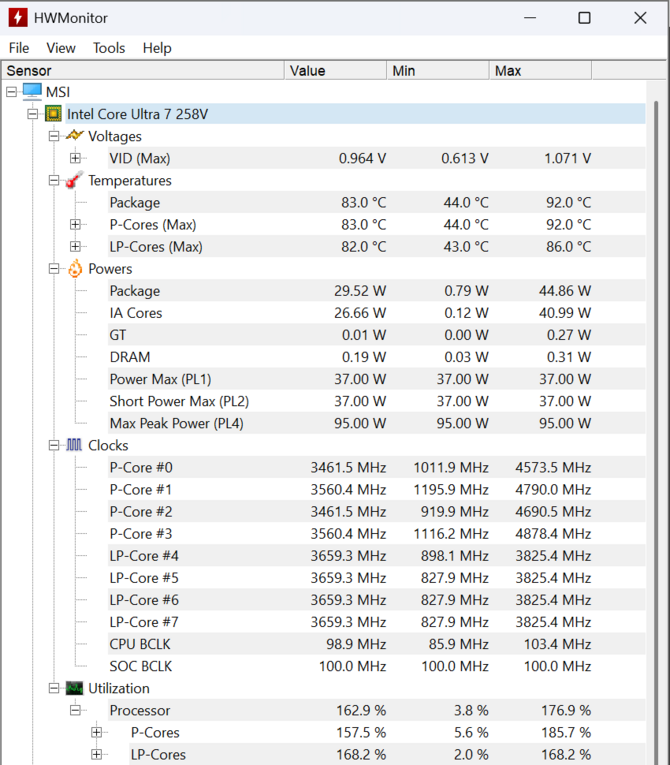Click the Powers flame icon
The image size is (670, 765).
(75, 268)
